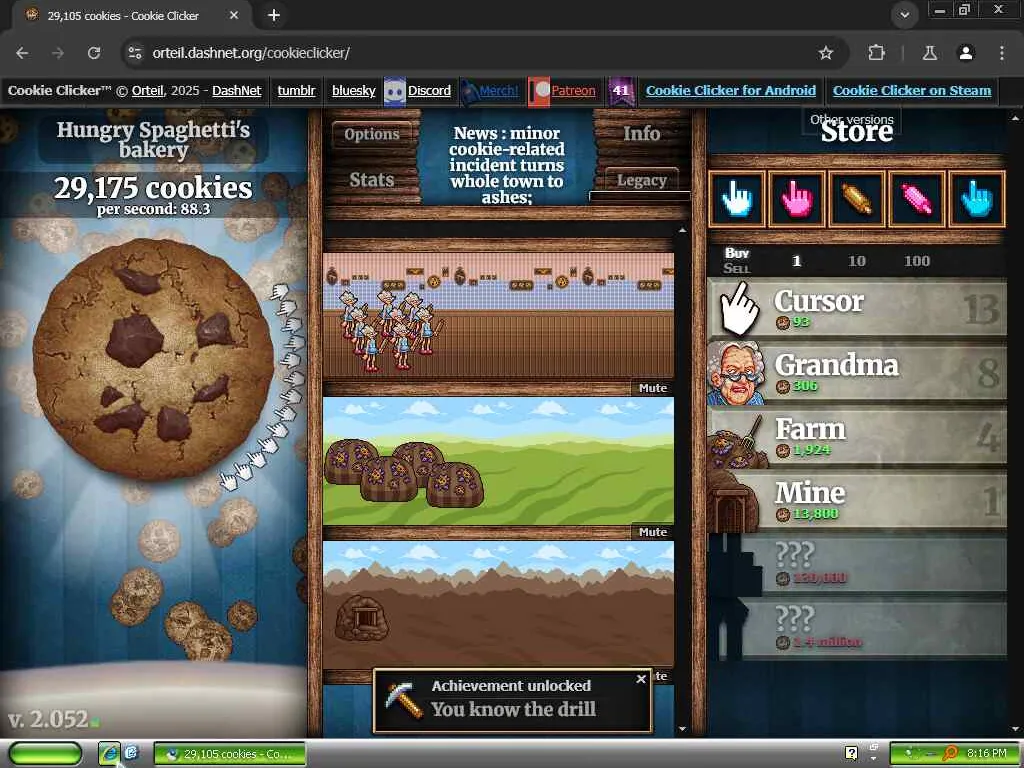Buy a Farm building

(x=857, y=436)
